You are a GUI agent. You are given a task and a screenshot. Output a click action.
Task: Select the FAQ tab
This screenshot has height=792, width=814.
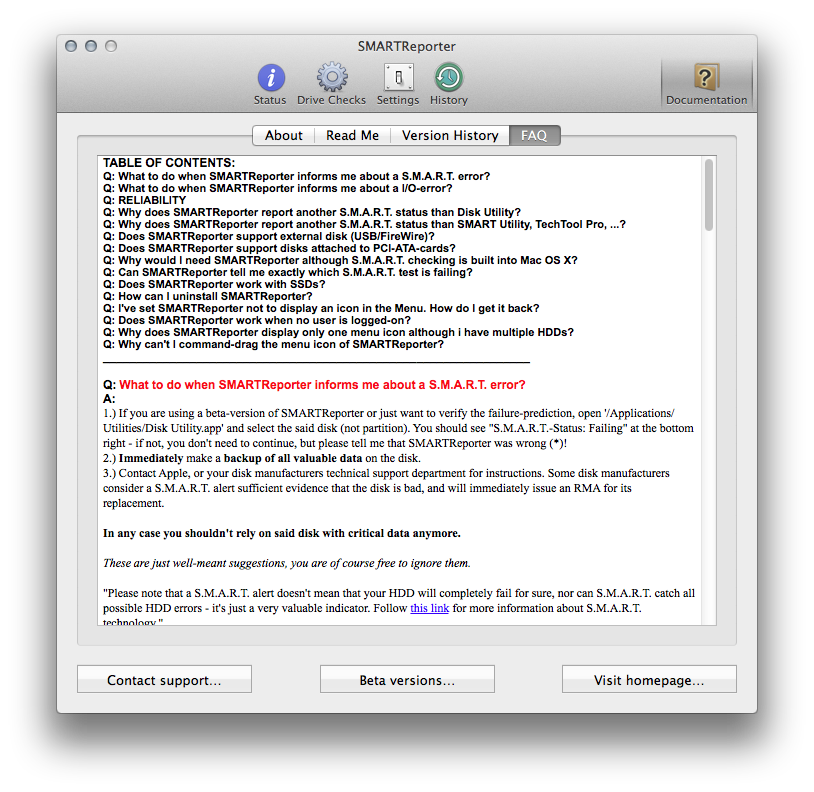534,135
